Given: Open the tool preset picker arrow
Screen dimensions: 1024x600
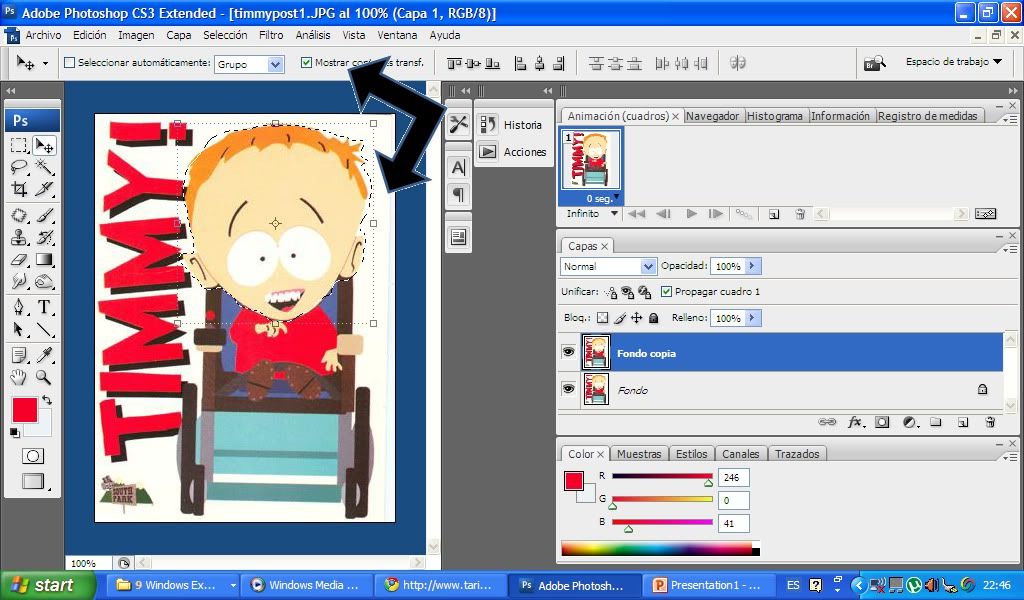Looking at the screenshot, I should pos(45,63).
